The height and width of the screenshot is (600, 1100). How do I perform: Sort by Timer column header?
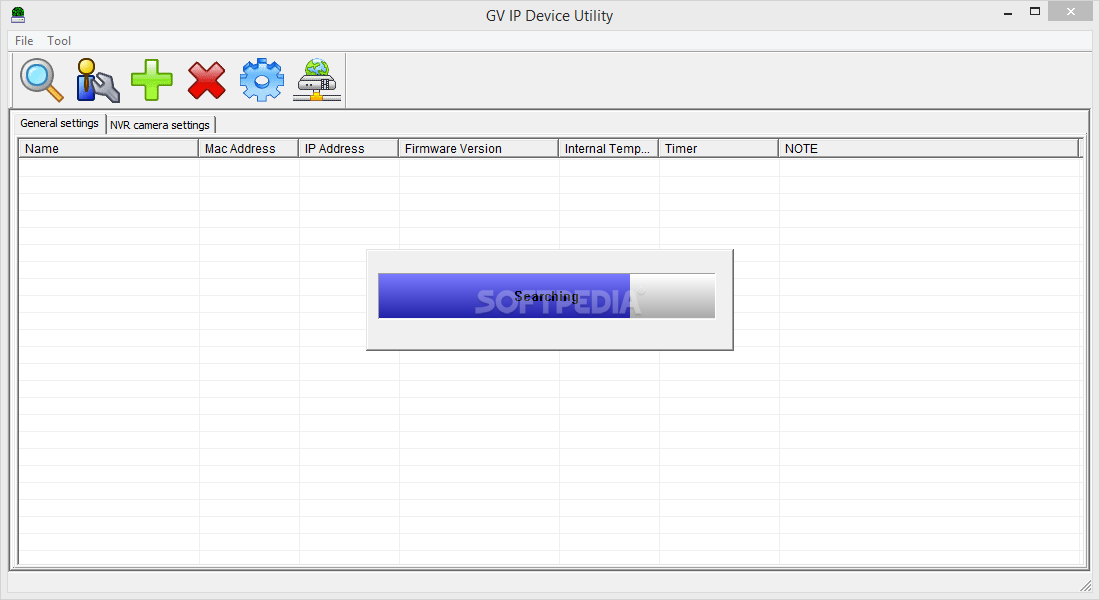(718, 148)
